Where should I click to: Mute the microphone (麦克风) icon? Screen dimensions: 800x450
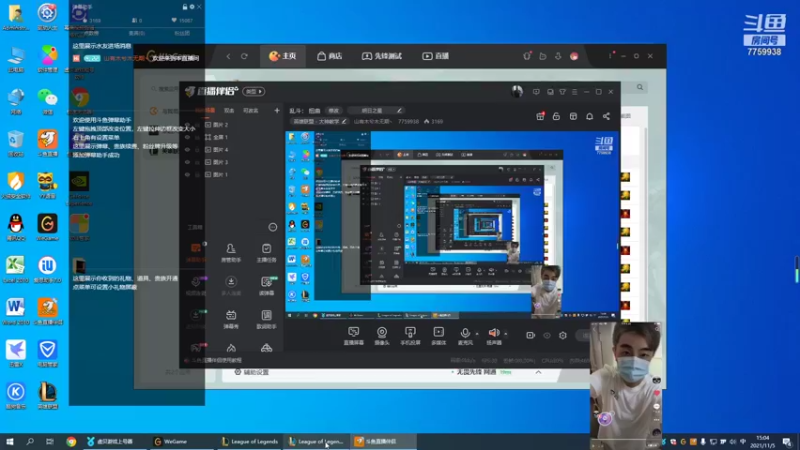click(465, 333)
